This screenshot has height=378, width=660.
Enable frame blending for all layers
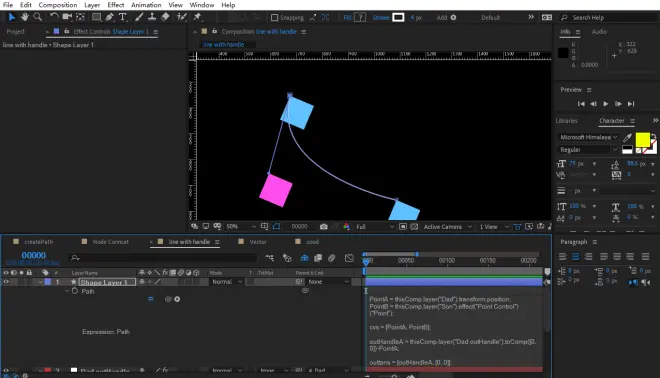pyautogui.click(x=318, y=258)
